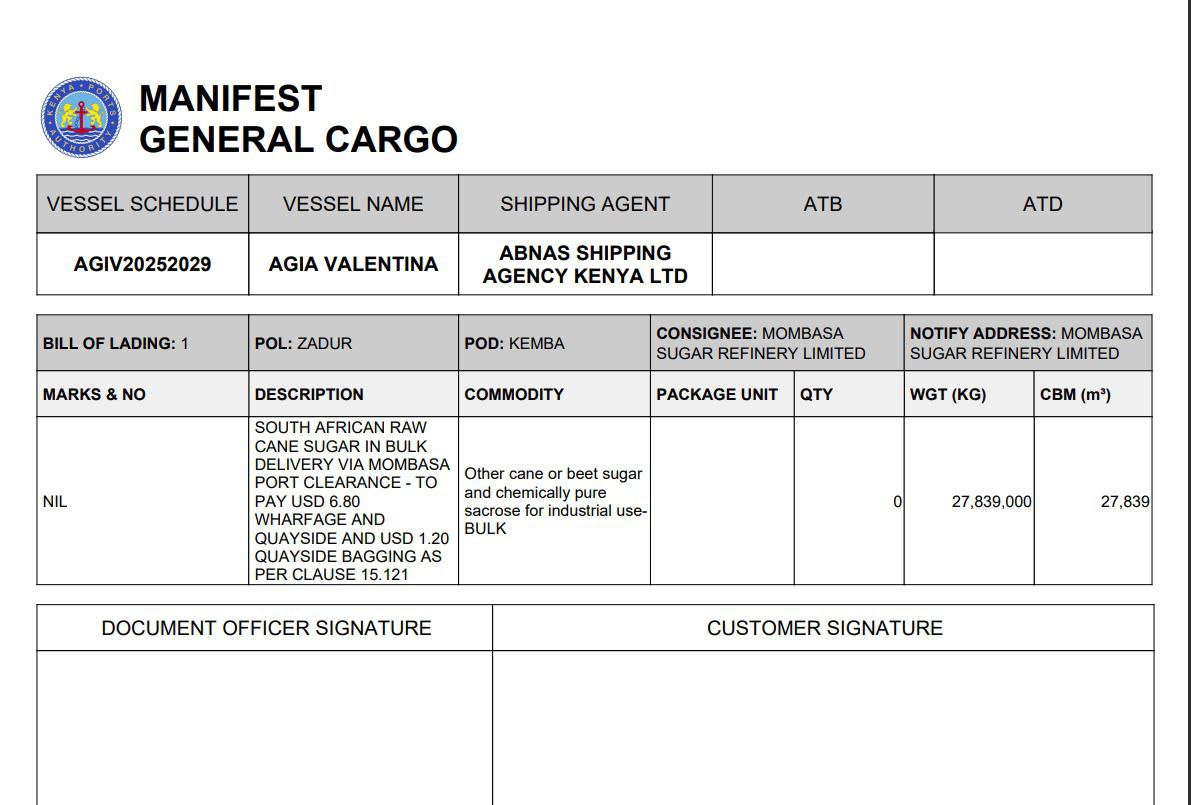Image resolution: width=1191 pixels, height=805 pixels.
Task: Click the Kenya Ports Authority logo
Action: pyautogui.click(x=82, y=118)
